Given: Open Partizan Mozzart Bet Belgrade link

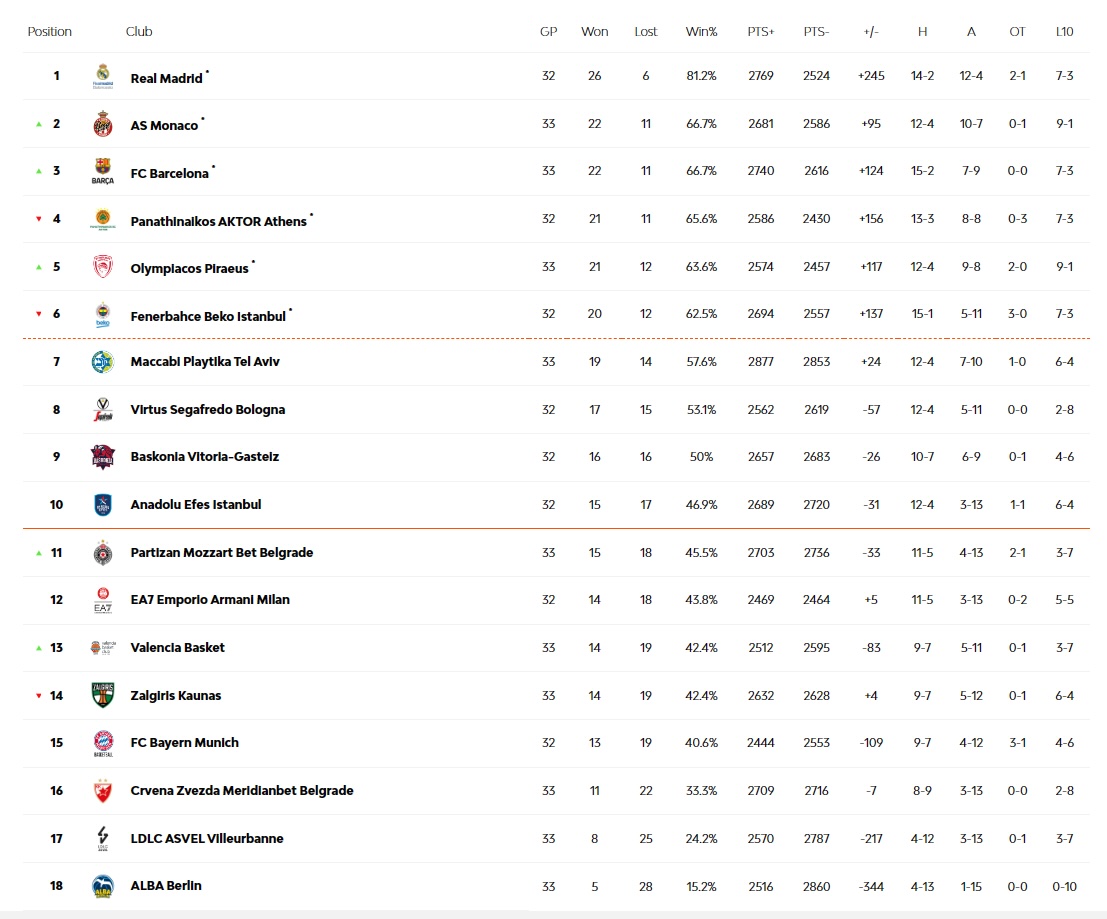Looking at the screenshot, I should click(222, 553).
